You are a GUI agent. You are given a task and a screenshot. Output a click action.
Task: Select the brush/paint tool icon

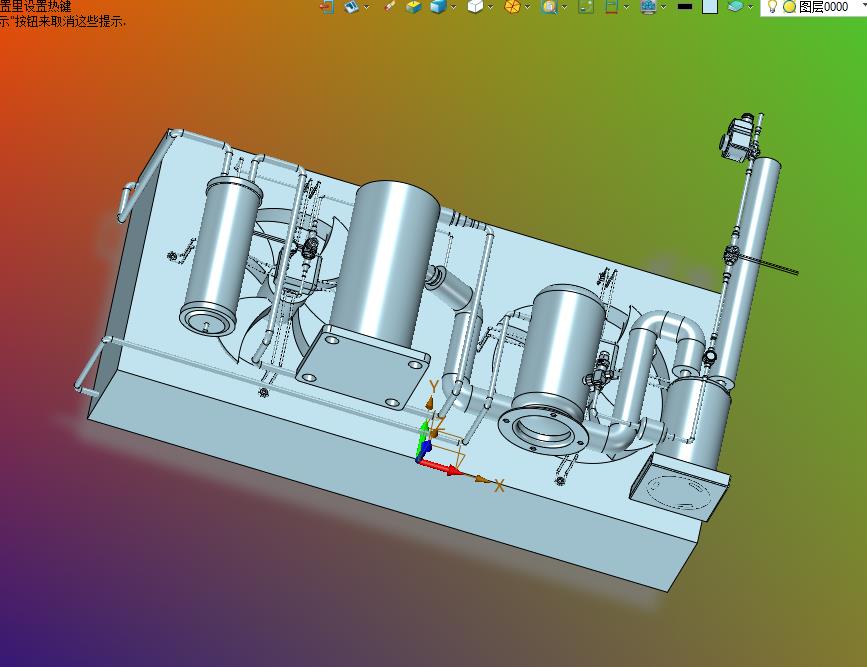390,6
